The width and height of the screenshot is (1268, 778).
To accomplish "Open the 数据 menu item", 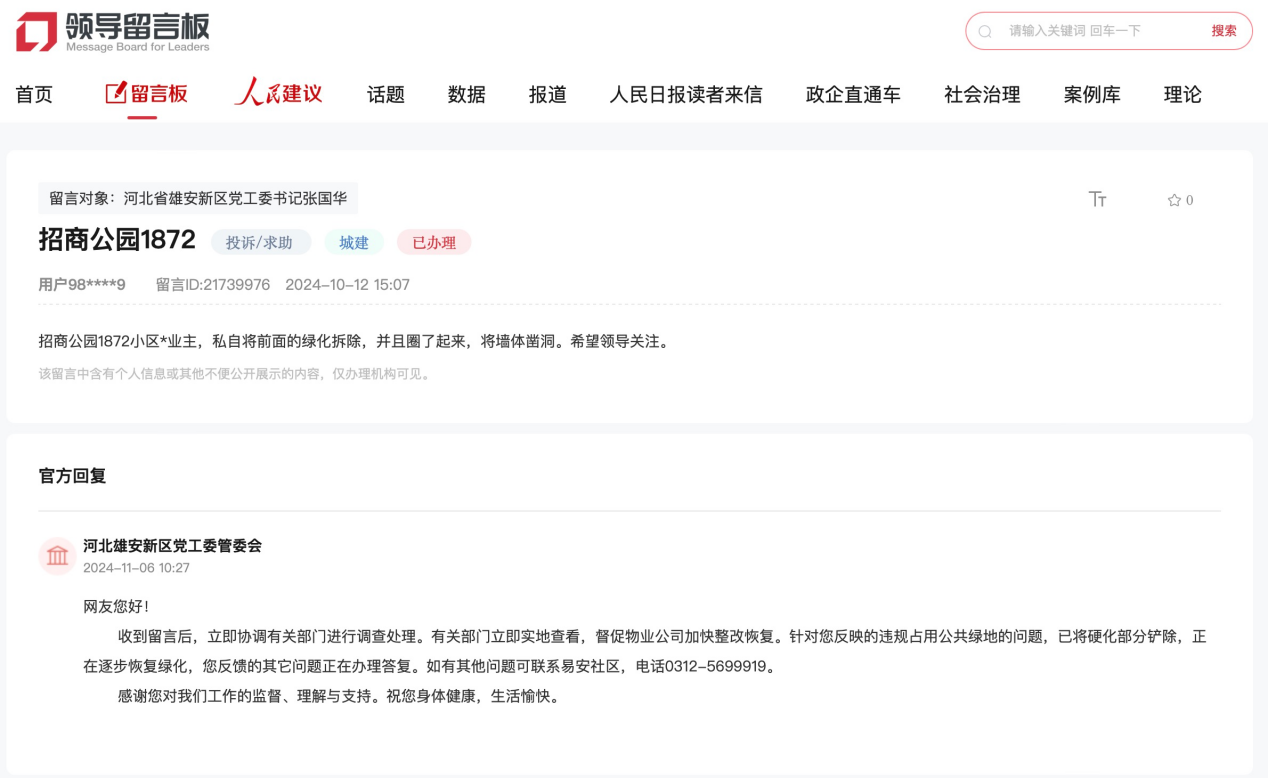I will pyautogui.click(x=467, y=95).
